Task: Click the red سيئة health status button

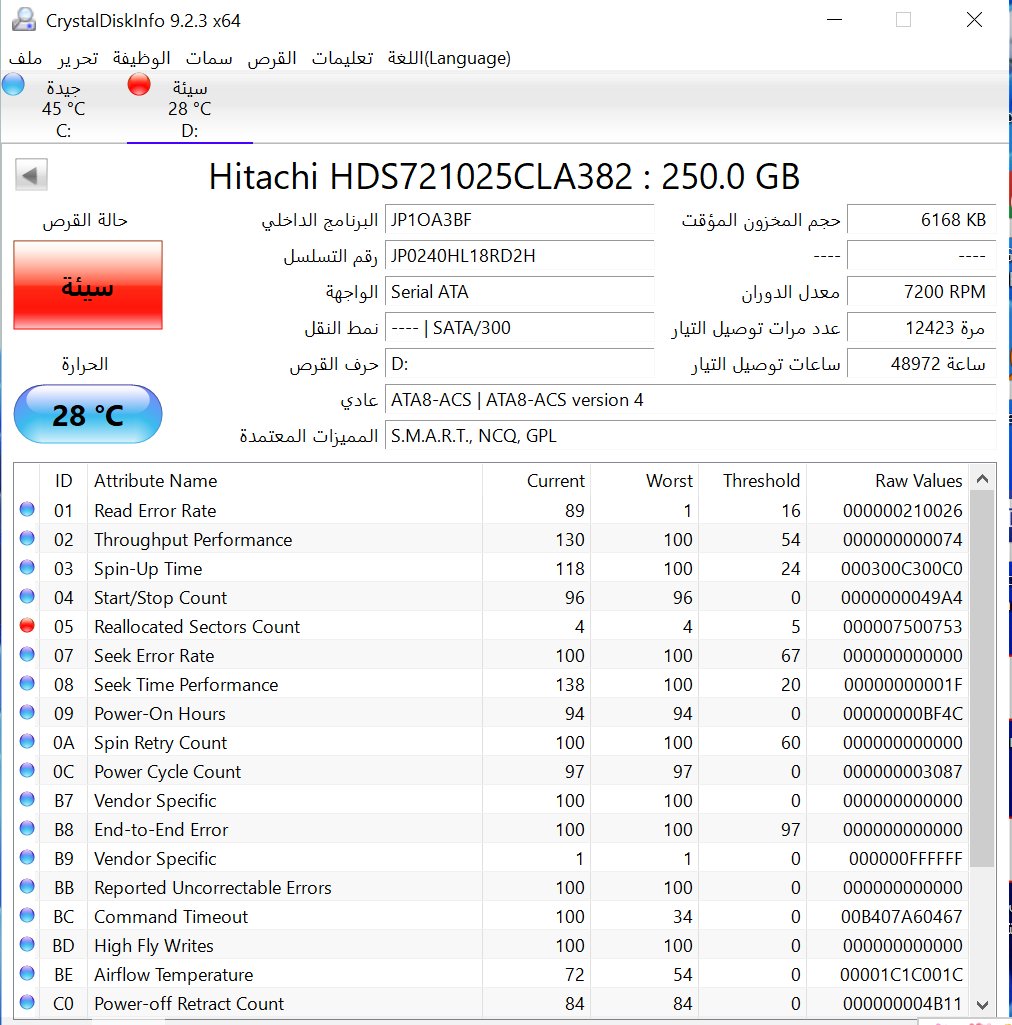Action: pyautogui.click(x=88, y=285)
